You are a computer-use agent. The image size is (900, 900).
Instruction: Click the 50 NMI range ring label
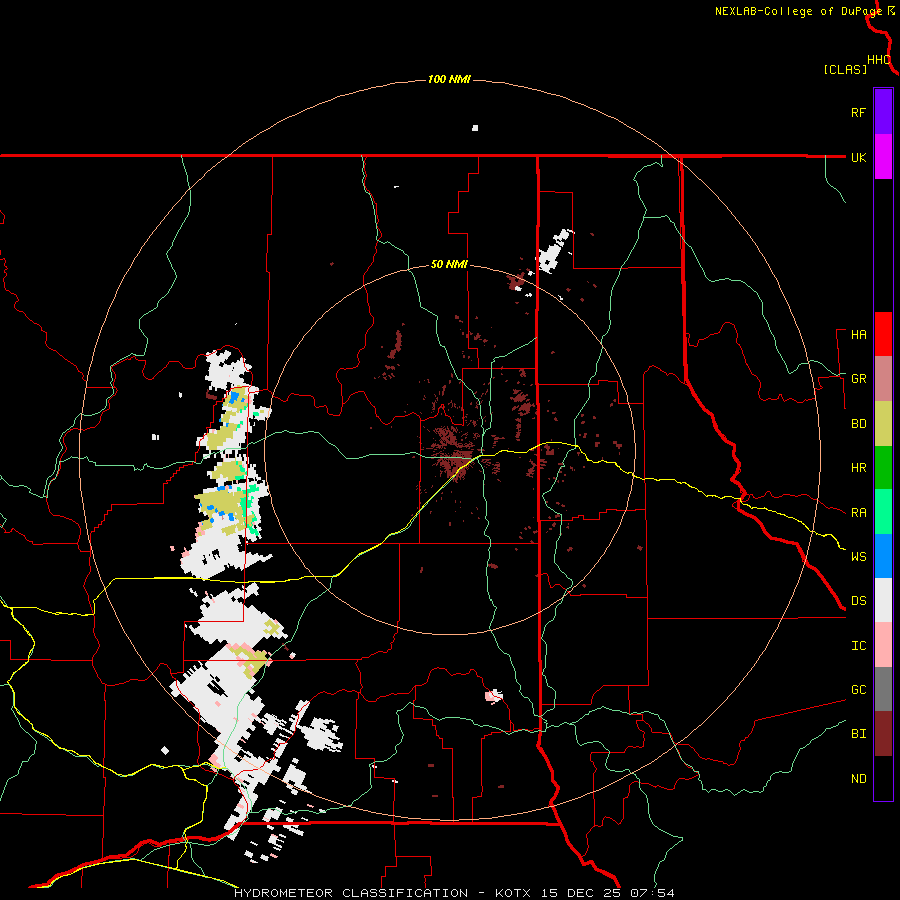449,265
